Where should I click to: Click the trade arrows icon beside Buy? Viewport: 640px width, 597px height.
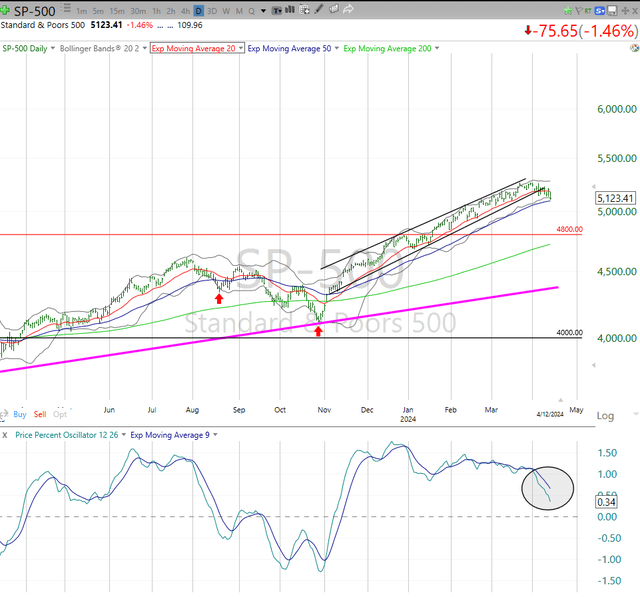pos(3,415)
